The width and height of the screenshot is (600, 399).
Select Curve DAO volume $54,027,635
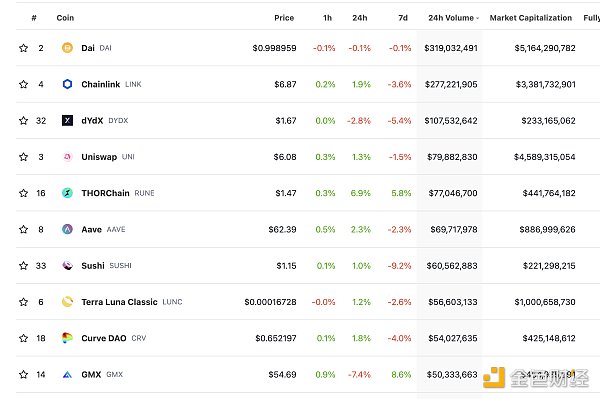453,338
